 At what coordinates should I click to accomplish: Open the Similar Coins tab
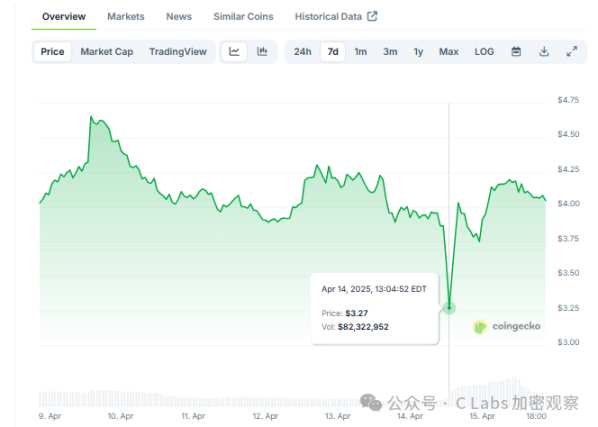[x=243, y=17]
